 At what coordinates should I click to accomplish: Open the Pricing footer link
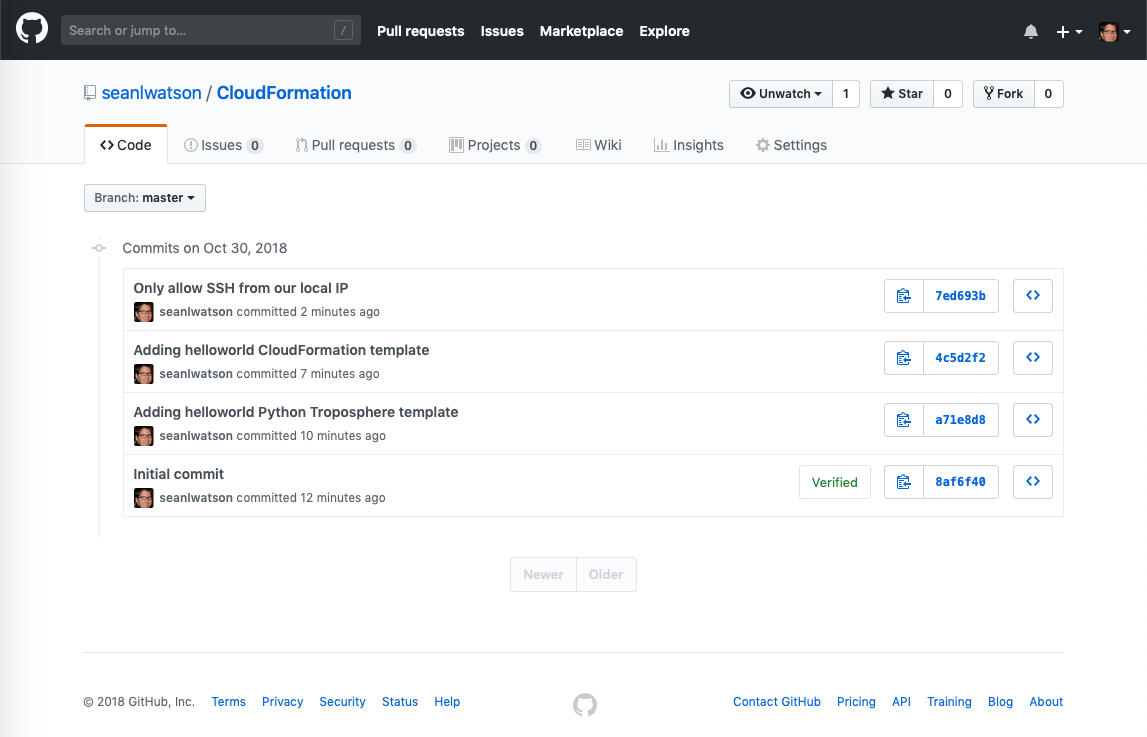856,702
